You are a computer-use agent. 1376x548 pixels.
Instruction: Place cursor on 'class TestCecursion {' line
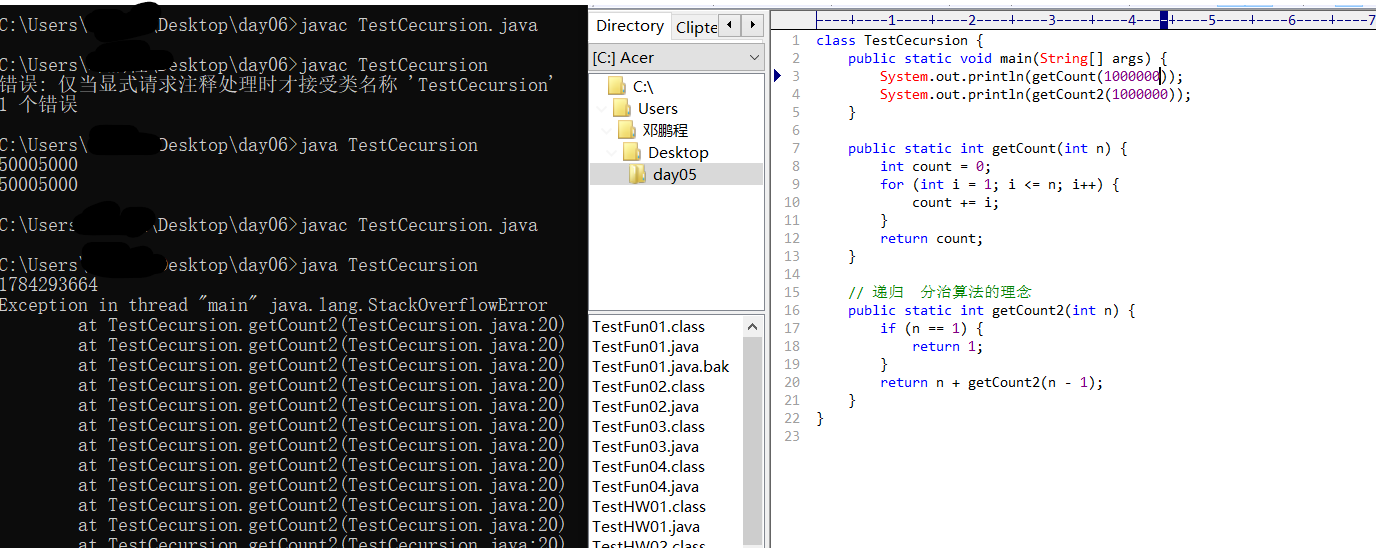pyautogui.click(x=899, y=40)
